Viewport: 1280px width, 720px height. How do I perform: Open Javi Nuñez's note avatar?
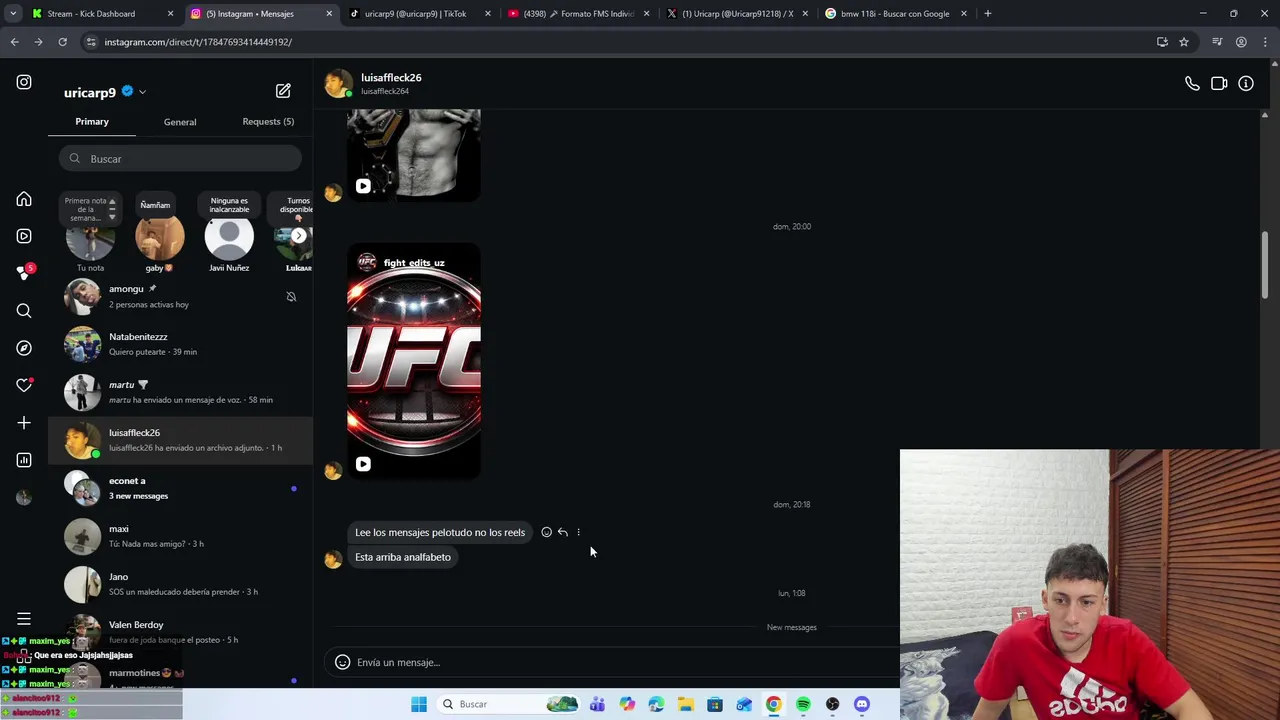(229, 239)
